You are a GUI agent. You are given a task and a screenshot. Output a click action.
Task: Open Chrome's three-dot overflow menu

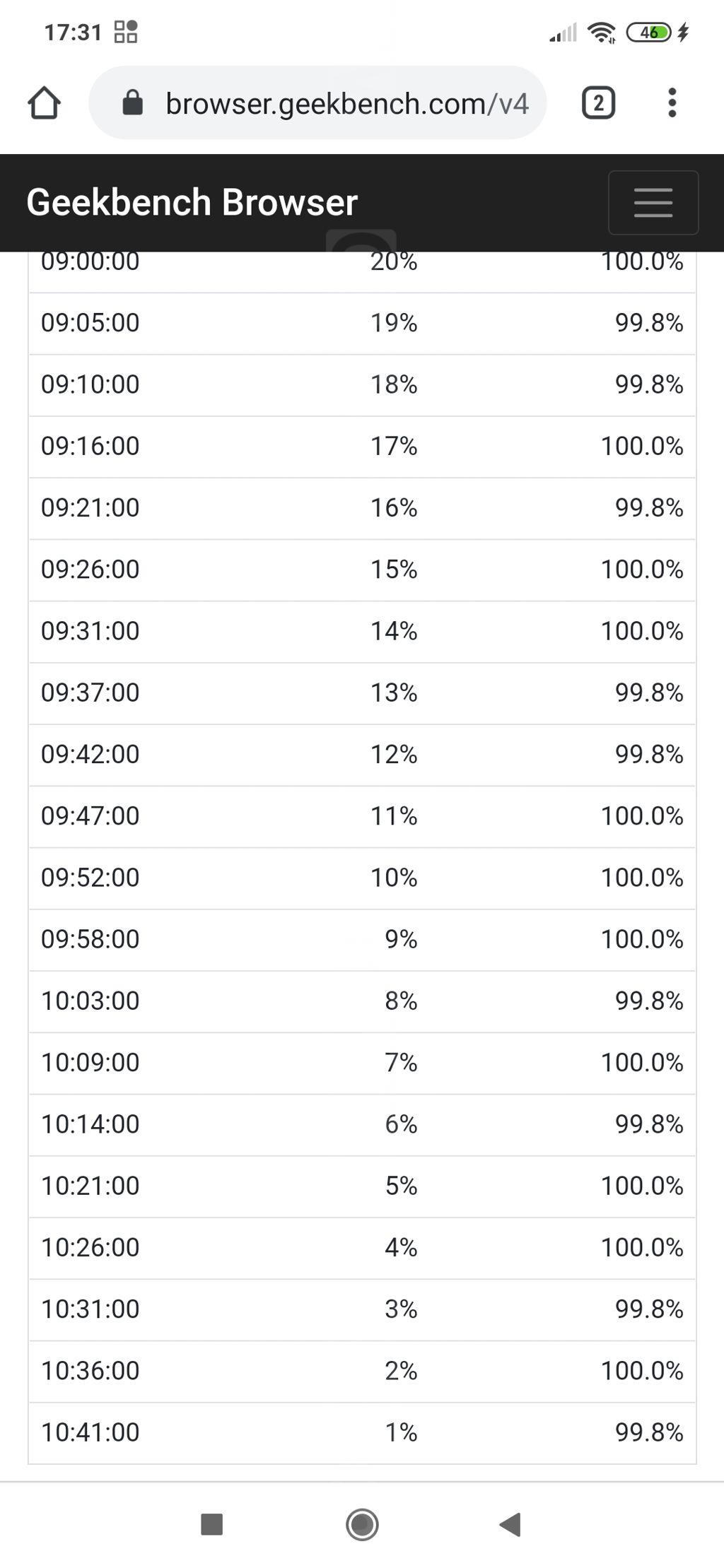click(672, 103)
